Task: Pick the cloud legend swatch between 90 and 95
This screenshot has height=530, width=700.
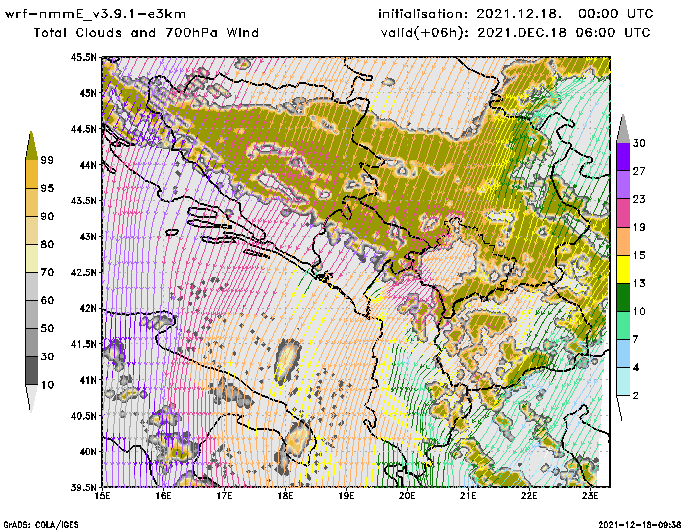Action: 31,202
